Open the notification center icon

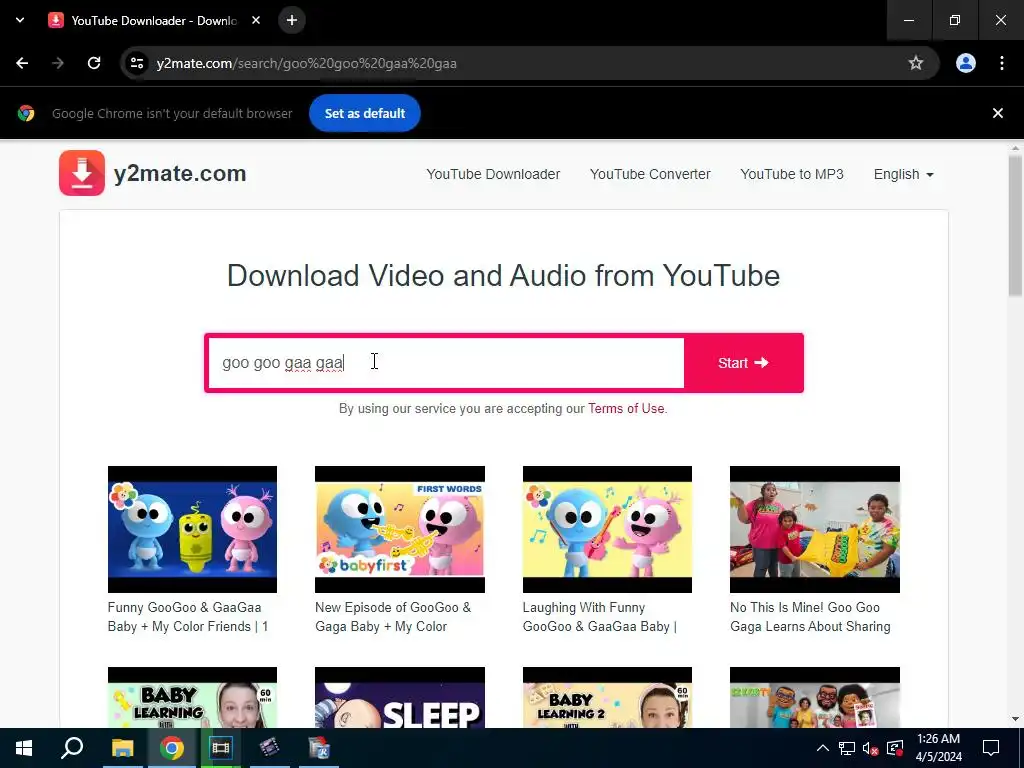(x=991, y=748)
